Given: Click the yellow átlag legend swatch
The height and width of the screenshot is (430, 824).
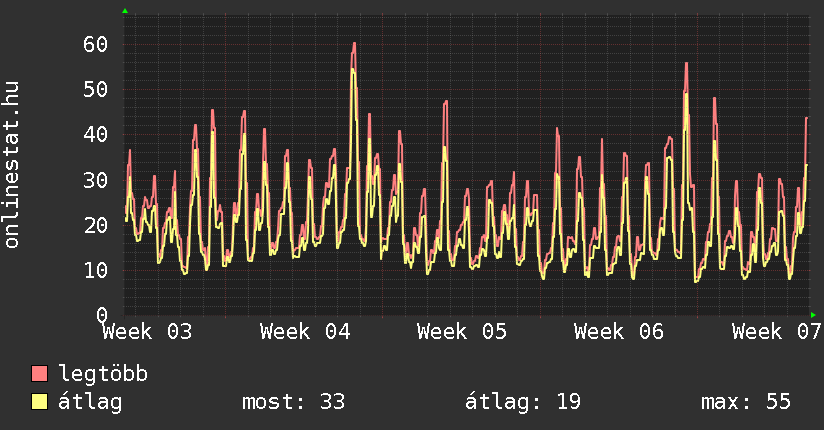Looking at the screenshot, I should click(x=40, y=402).
